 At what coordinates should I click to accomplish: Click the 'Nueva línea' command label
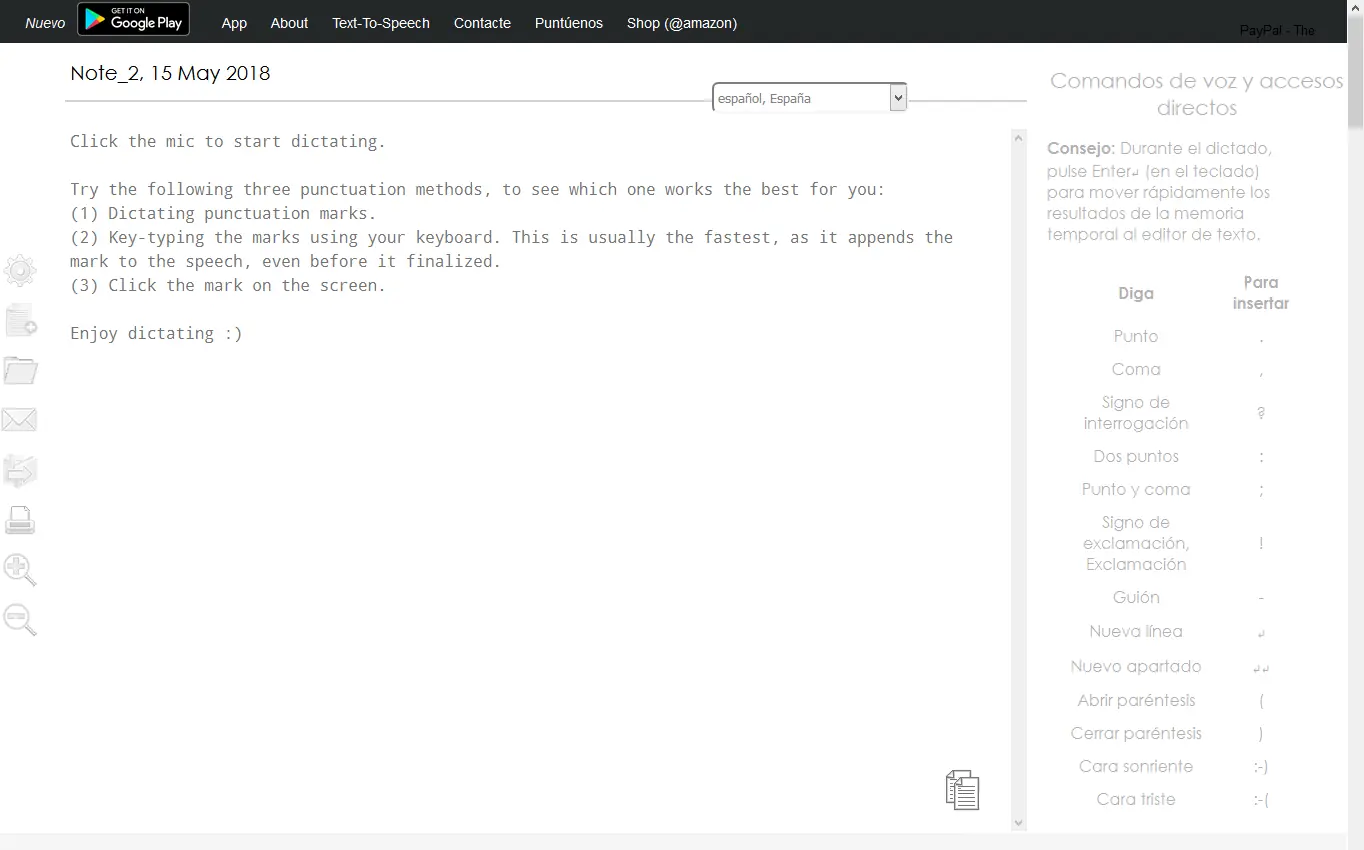pos(1136,631)
